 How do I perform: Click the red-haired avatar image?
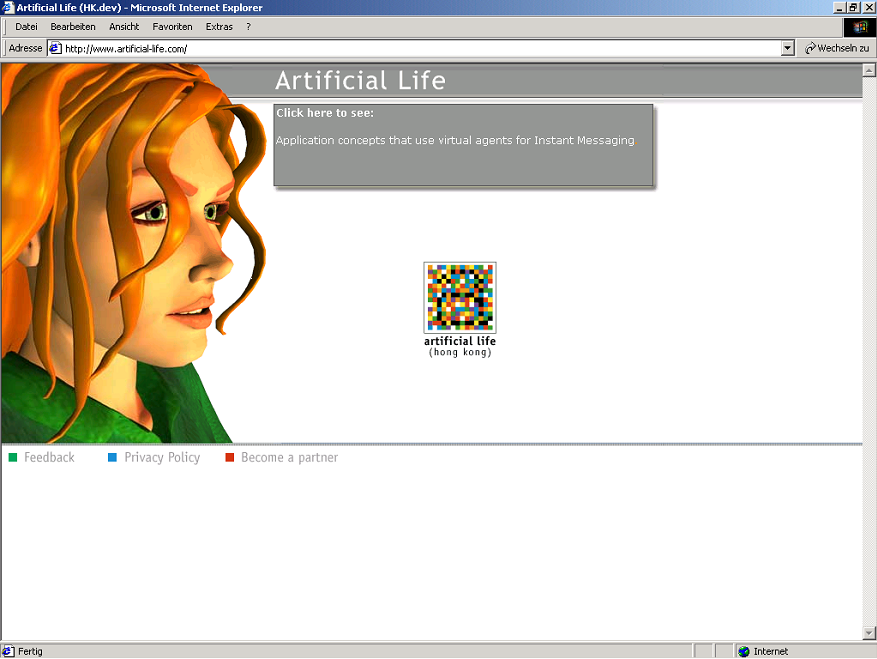[133, 253]
